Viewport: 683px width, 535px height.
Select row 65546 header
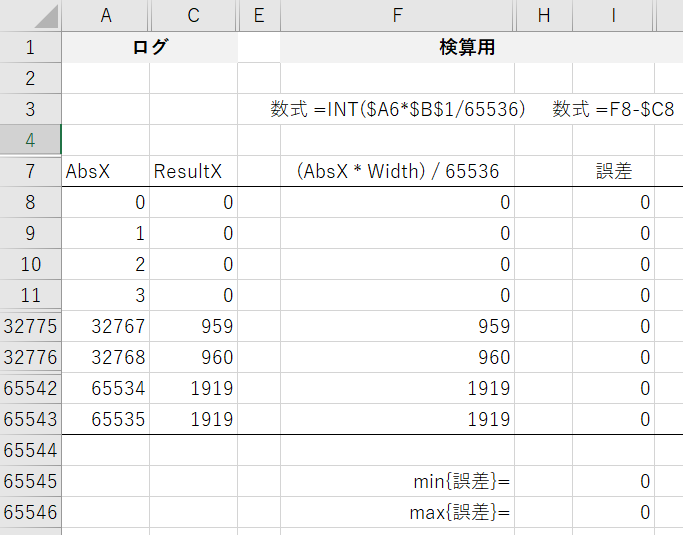tap(30, 512)
